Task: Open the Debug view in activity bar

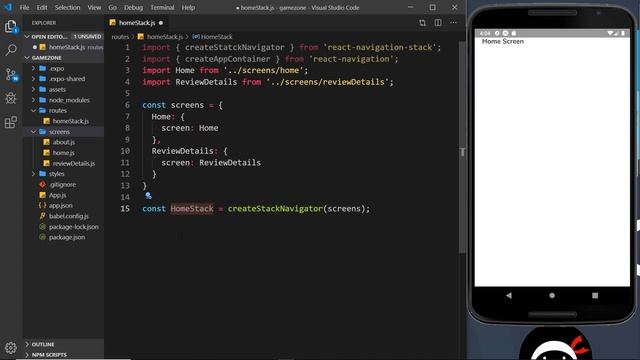Action: pyautogui.click(x=11, y=98)
